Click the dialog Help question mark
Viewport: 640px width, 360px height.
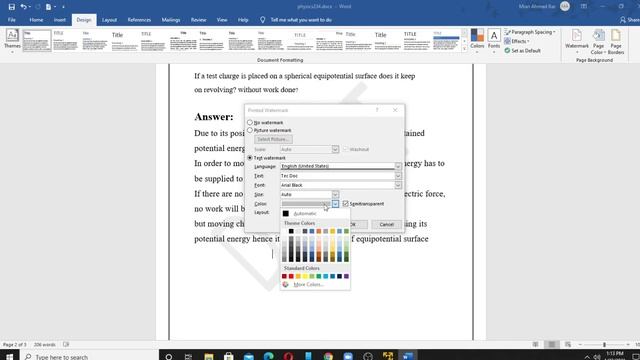[377, 110]
